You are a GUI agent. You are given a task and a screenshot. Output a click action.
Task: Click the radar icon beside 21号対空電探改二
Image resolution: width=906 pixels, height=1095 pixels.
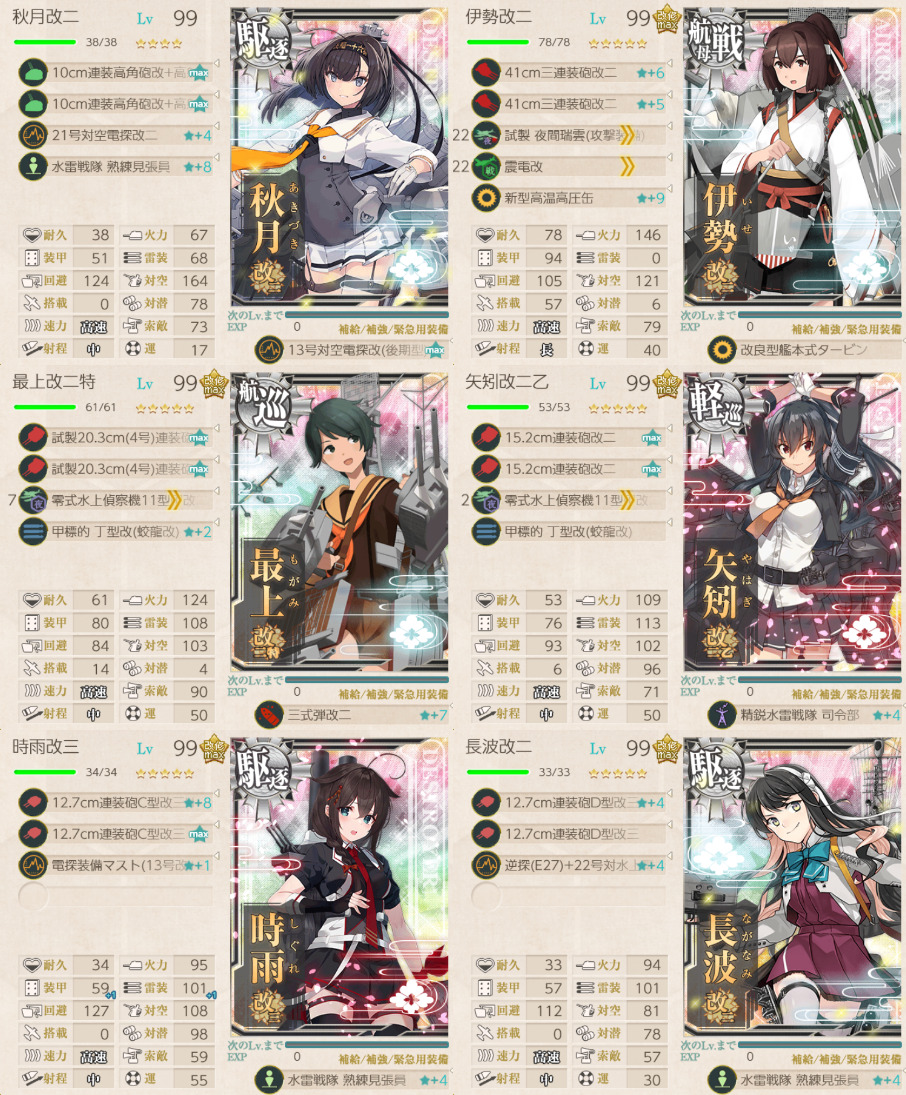32,135
